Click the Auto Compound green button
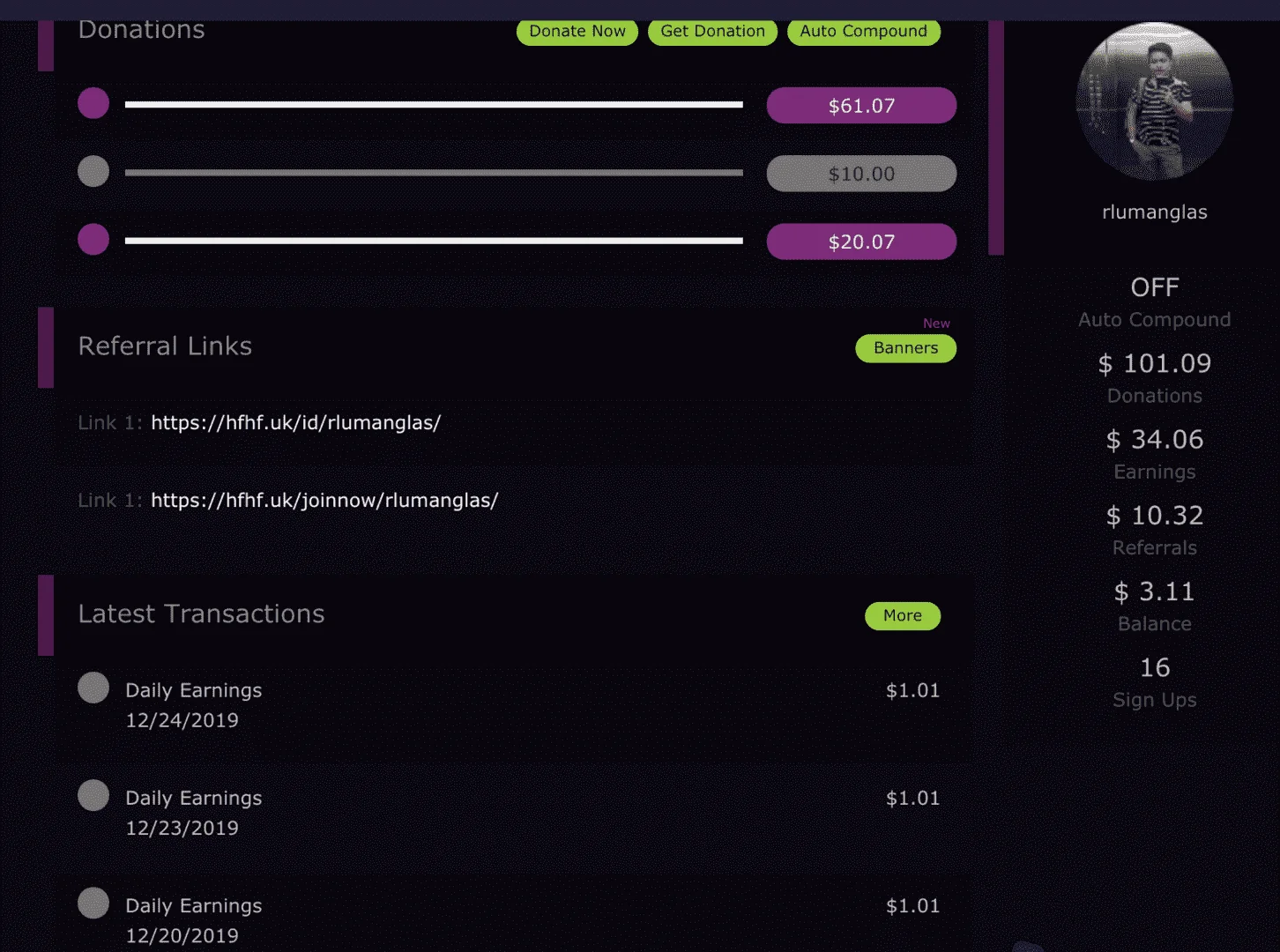The height and width of the screenshot is (952, 1280). (863, 32)
